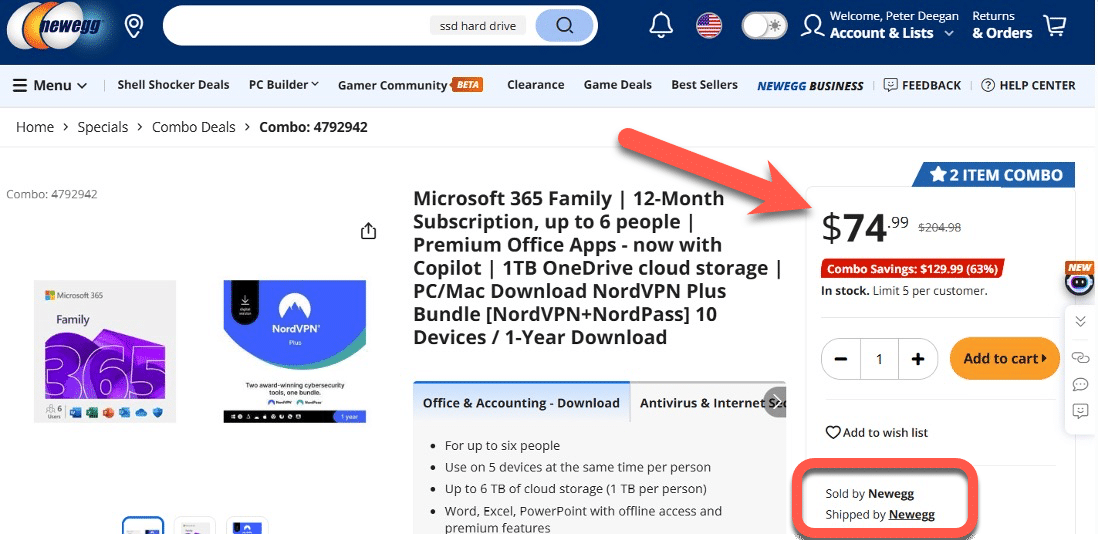Open the Newegg logo home link

55,27
